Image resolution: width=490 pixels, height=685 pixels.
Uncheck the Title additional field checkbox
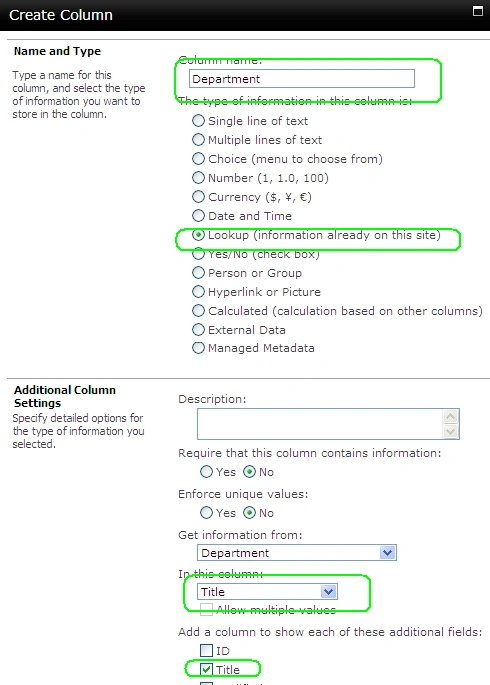point(207,669)
